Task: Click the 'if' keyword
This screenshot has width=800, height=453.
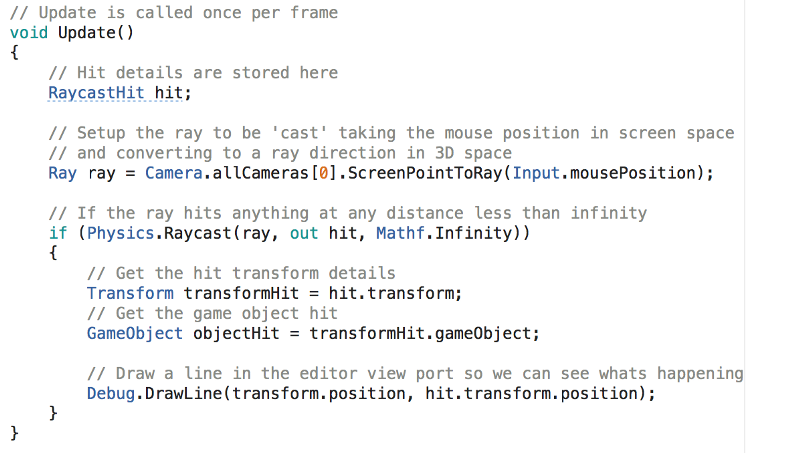Action: point(57,233)
